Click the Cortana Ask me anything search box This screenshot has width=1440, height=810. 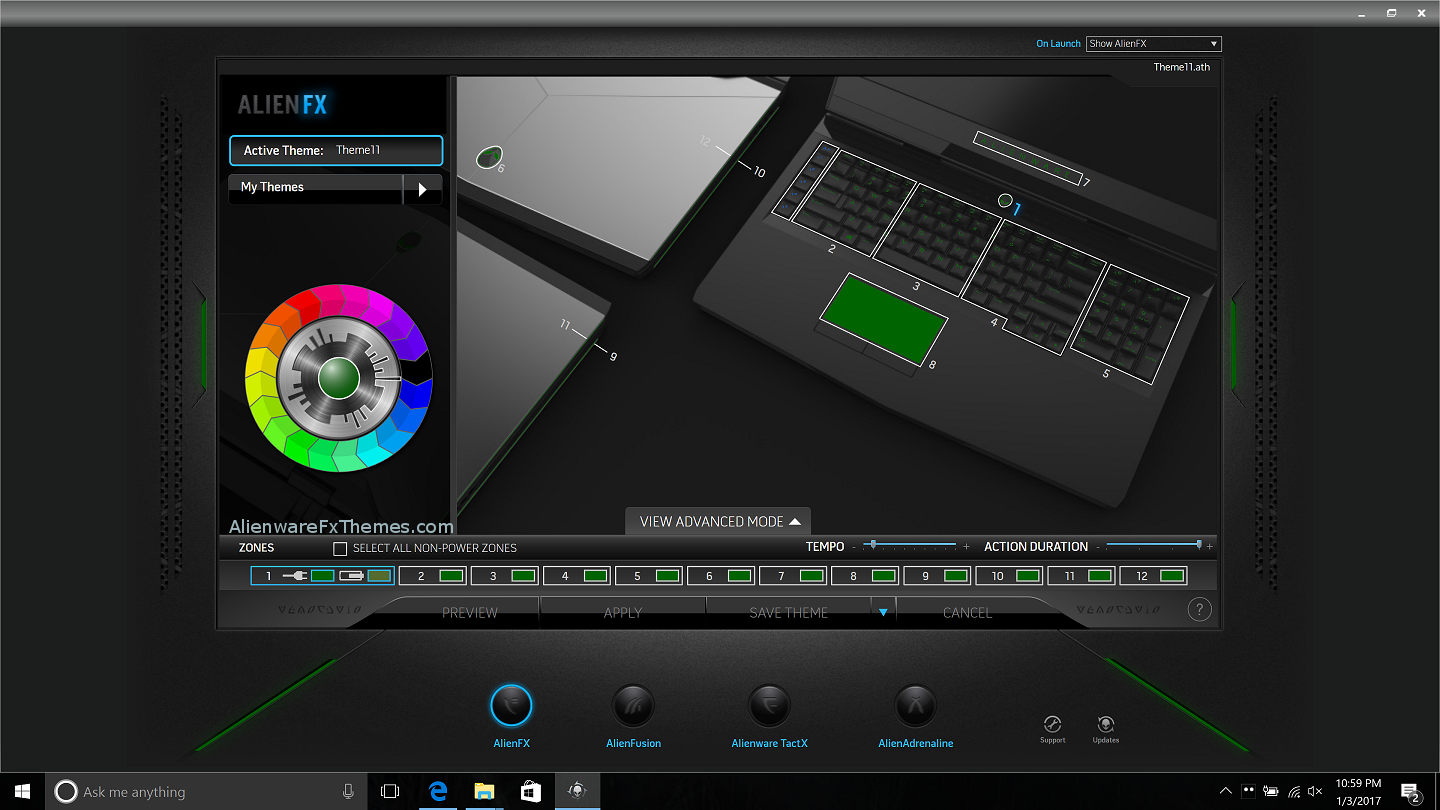tap(206, 791)
